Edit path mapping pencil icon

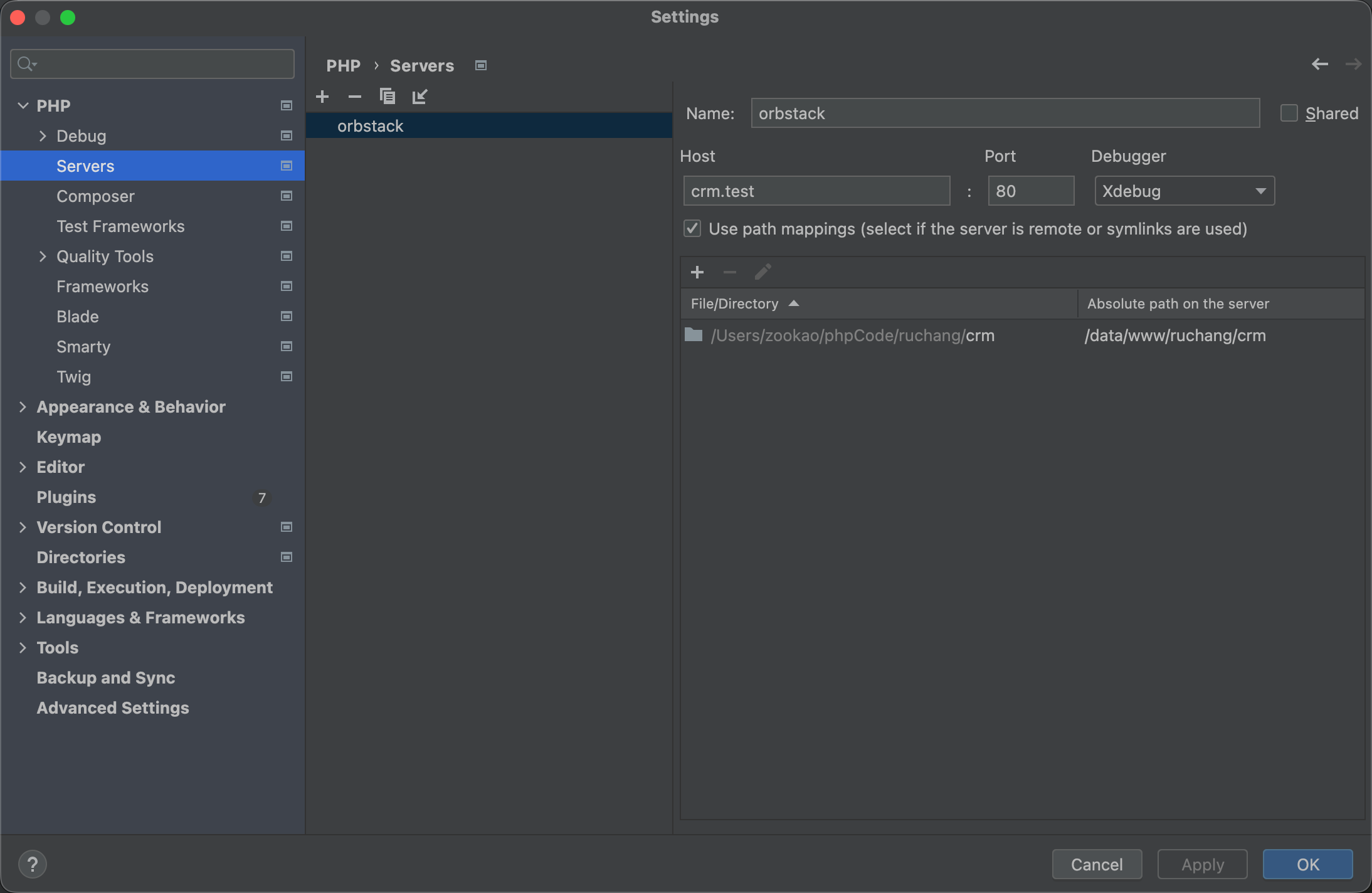763,272
